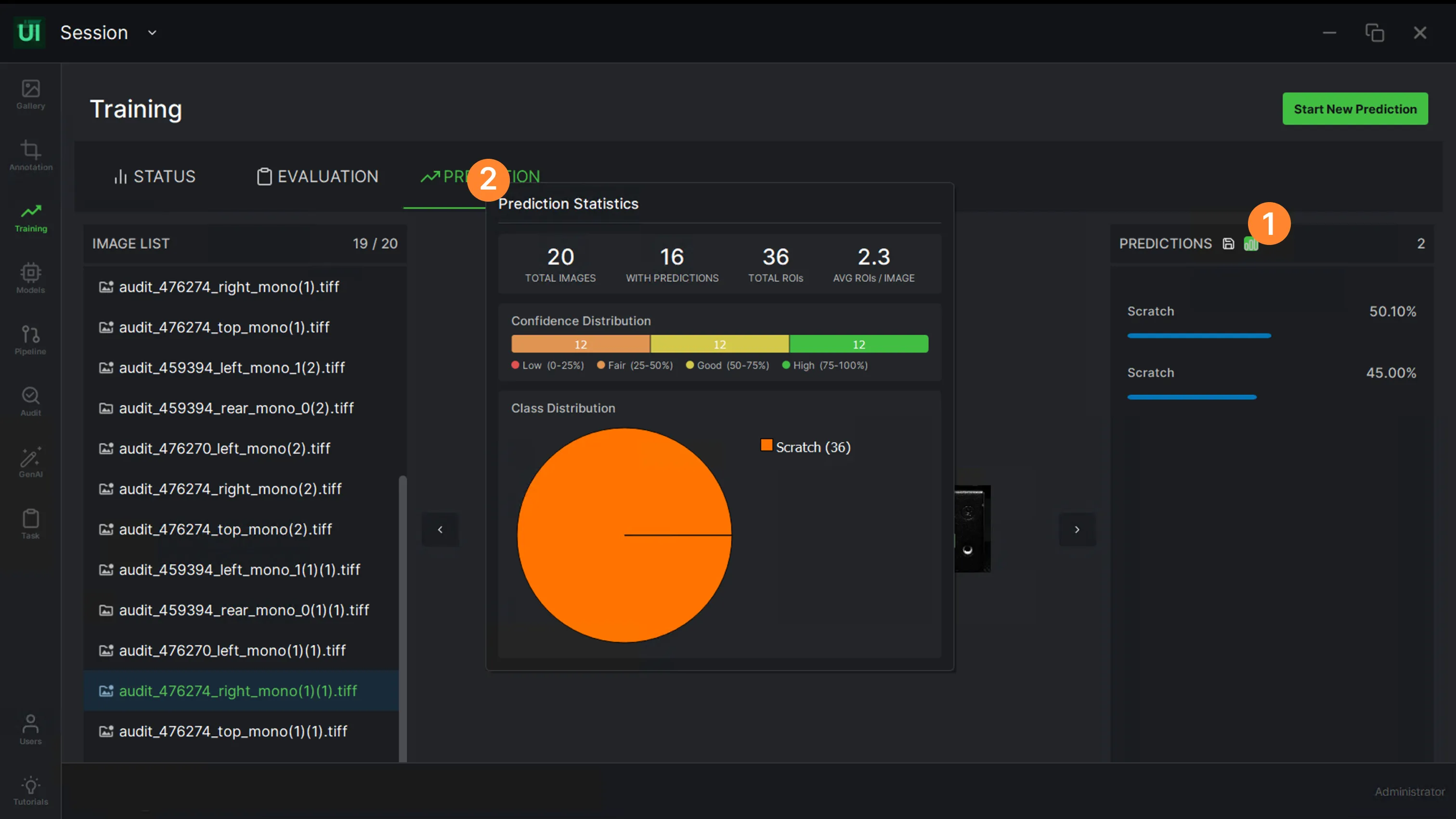Open the Annotation tool in sidebar
This screenshot has height=819, width=1456.
(x=30, y=156)
